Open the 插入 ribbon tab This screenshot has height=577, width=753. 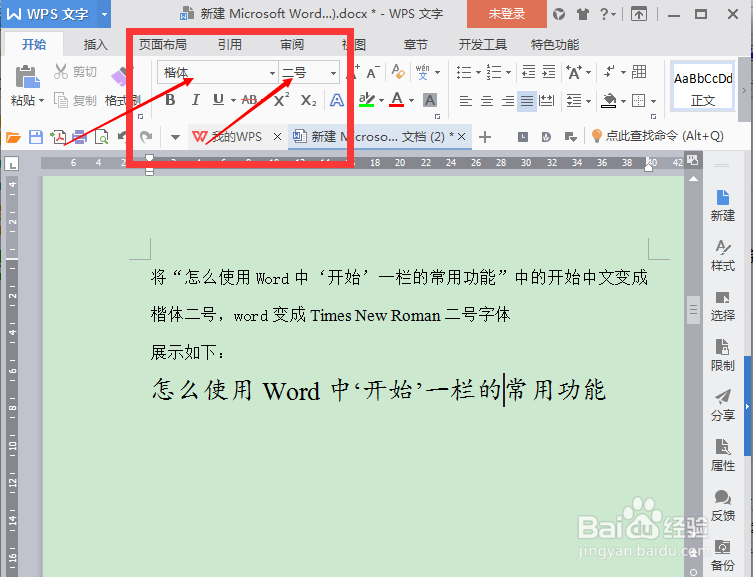[x=96, y=45]
